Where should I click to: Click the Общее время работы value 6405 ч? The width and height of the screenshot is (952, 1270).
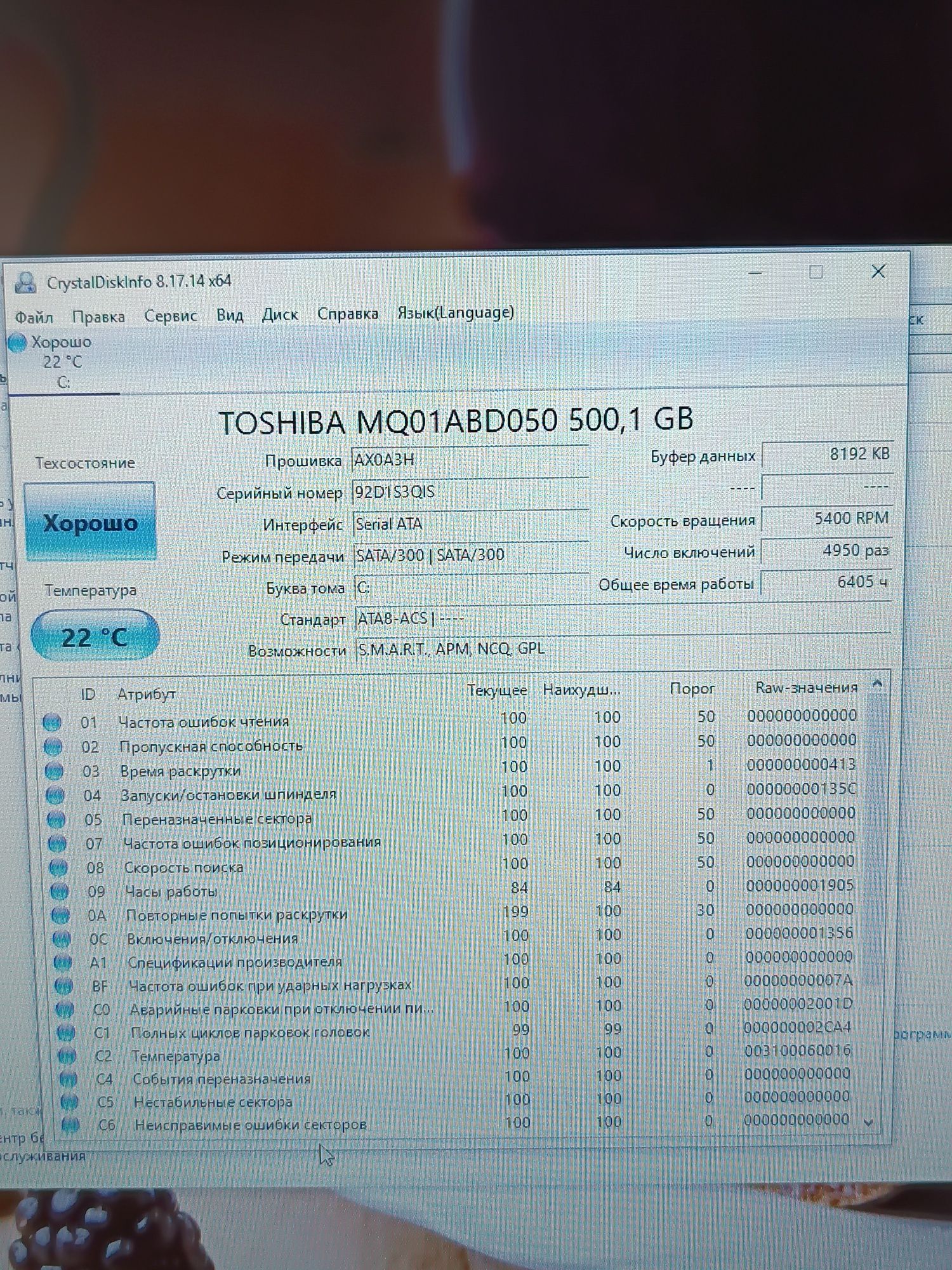(x=826, y=582)
